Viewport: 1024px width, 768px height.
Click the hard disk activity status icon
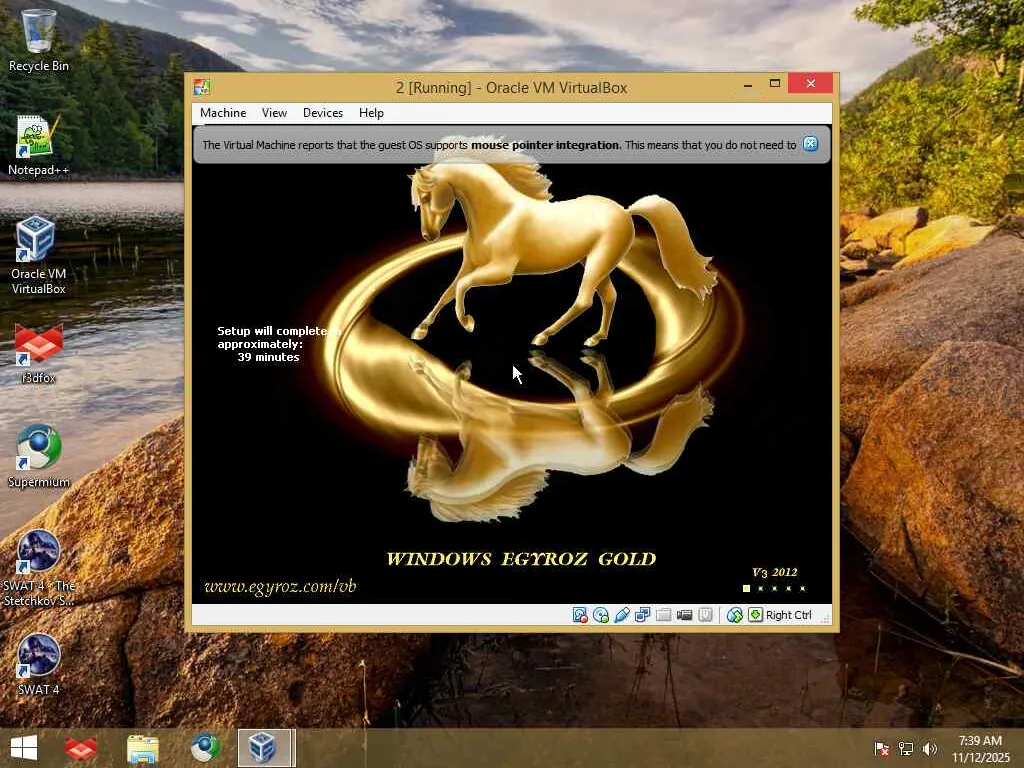580,615
